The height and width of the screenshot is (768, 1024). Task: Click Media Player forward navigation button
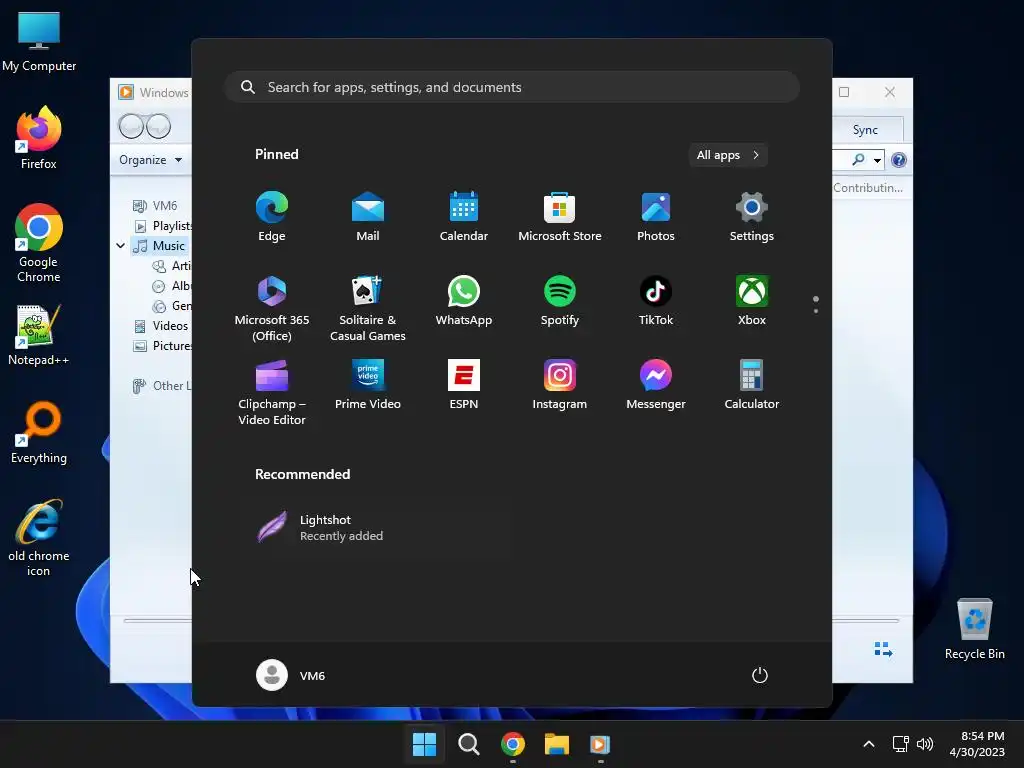point(158,126)
